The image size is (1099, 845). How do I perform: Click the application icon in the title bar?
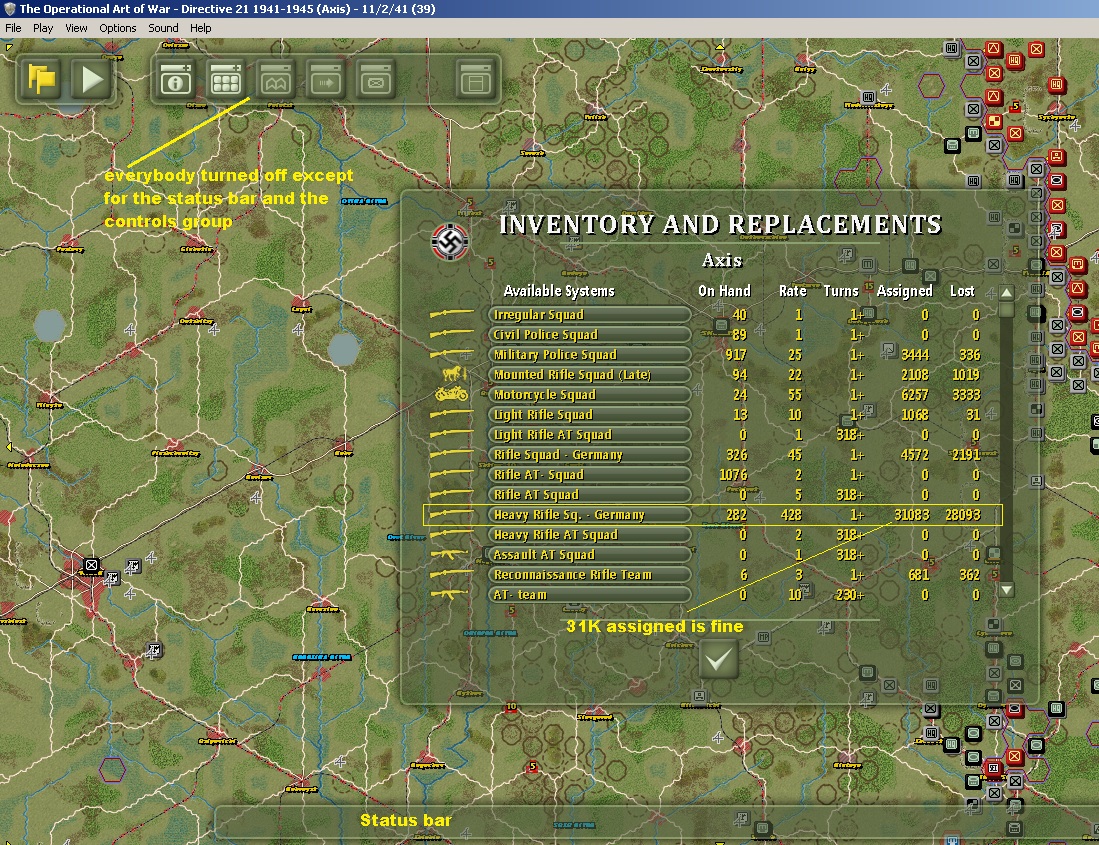[9, 8]
